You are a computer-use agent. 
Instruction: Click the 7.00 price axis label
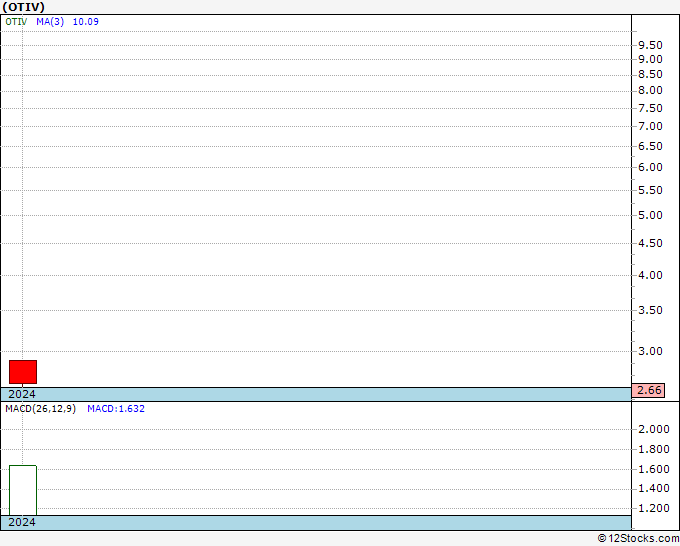tap(650, 126)
